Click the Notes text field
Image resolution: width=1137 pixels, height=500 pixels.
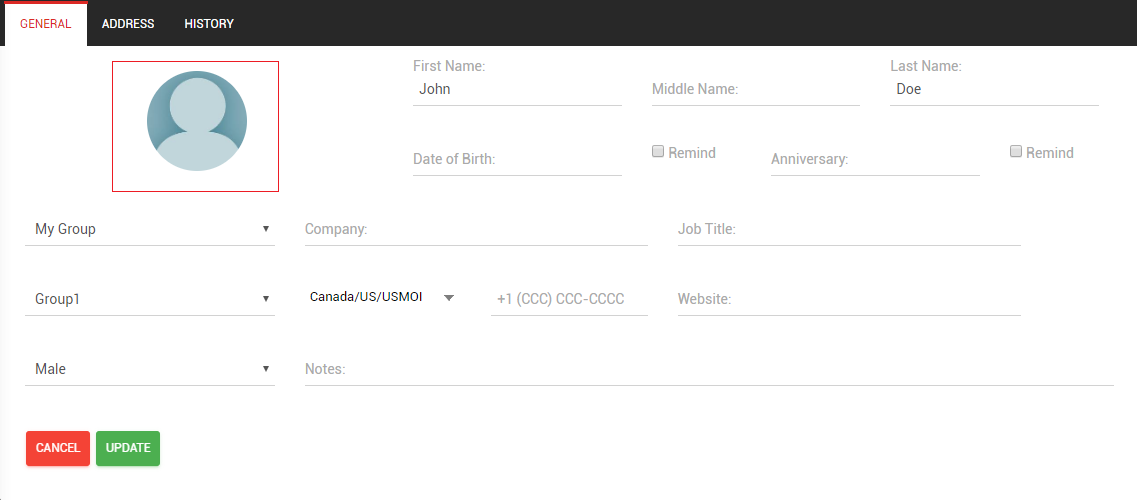click(709, 369)
